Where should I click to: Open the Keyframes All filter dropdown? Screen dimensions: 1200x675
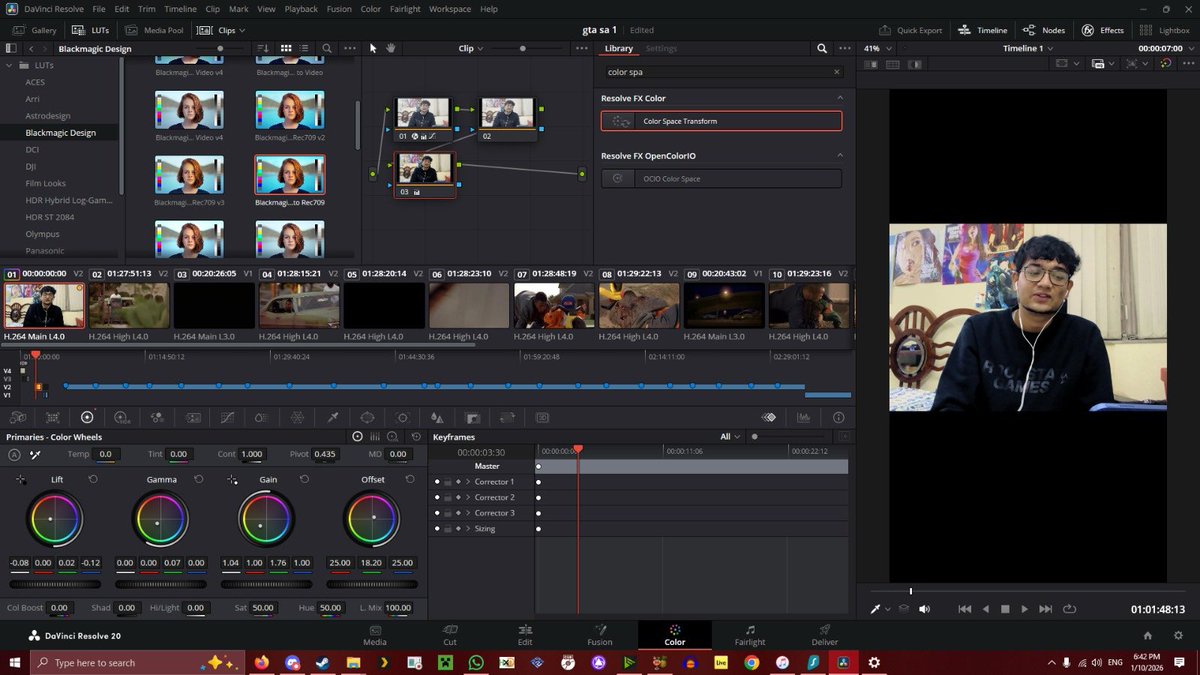point(731,436)
